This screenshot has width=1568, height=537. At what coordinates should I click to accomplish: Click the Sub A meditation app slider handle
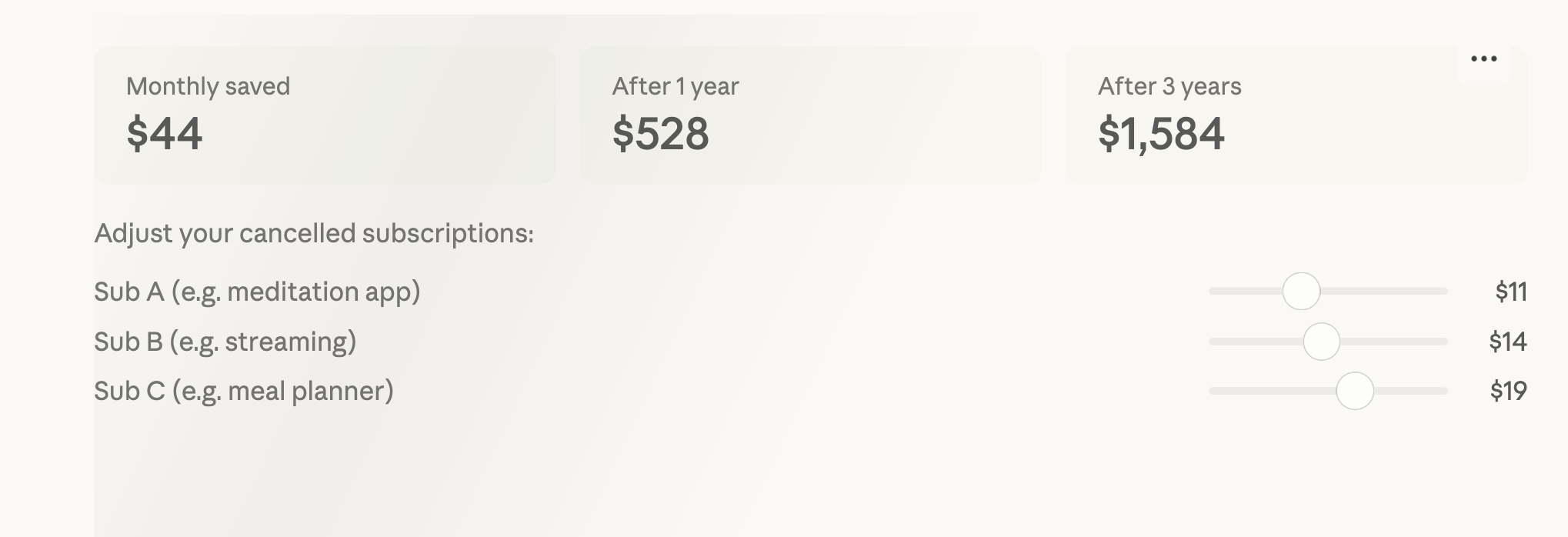coord(1301,292)
